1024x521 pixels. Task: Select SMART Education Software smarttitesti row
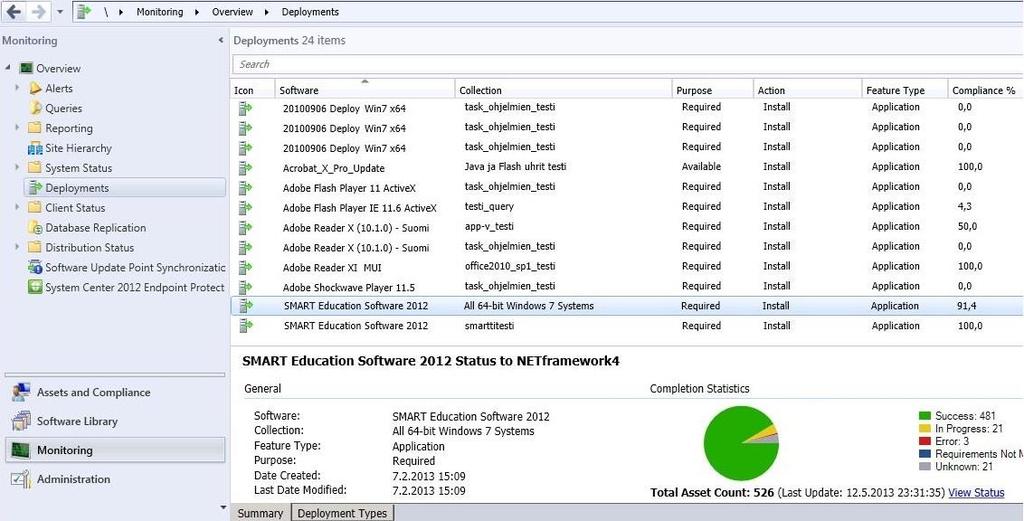click(x=627, y=325)
